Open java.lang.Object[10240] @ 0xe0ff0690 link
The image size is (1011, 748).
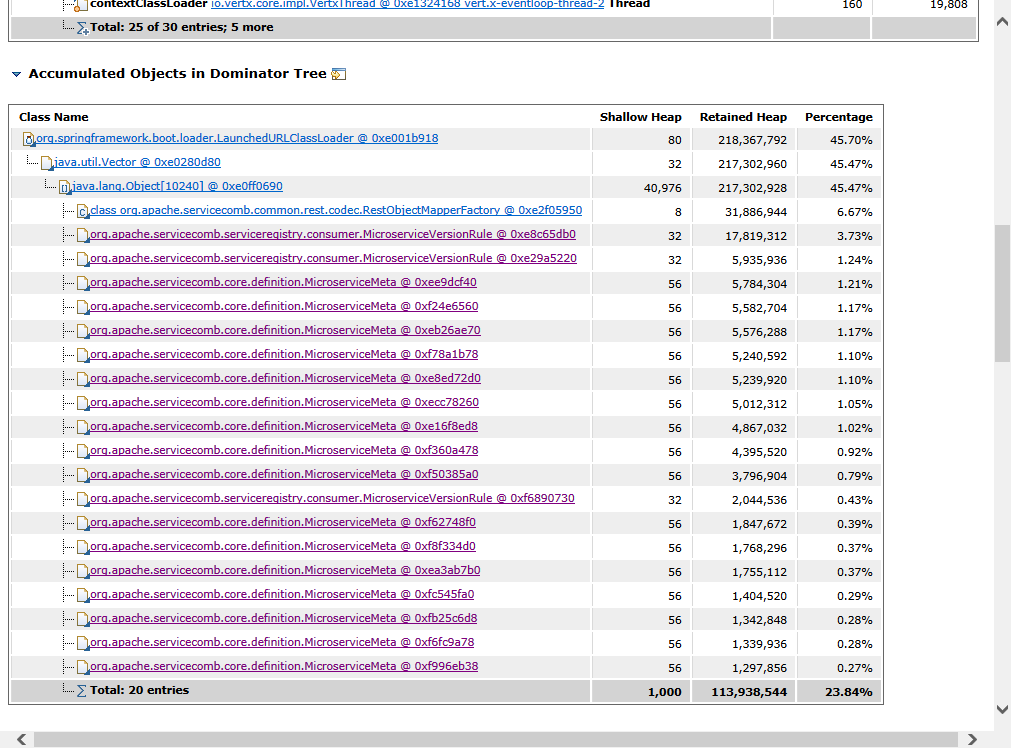click(x=177, y=186)
